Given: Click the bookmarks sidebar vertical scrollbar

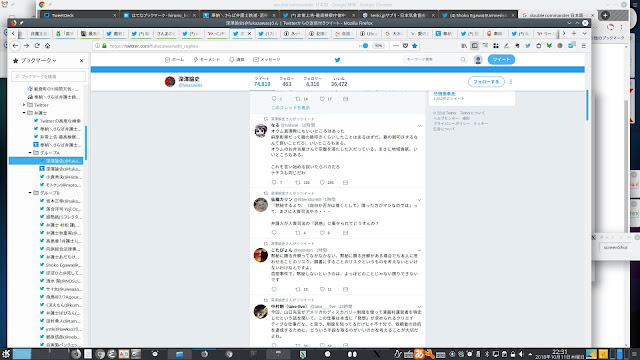Looking at the screenshot, I should (x=86, y=143).
